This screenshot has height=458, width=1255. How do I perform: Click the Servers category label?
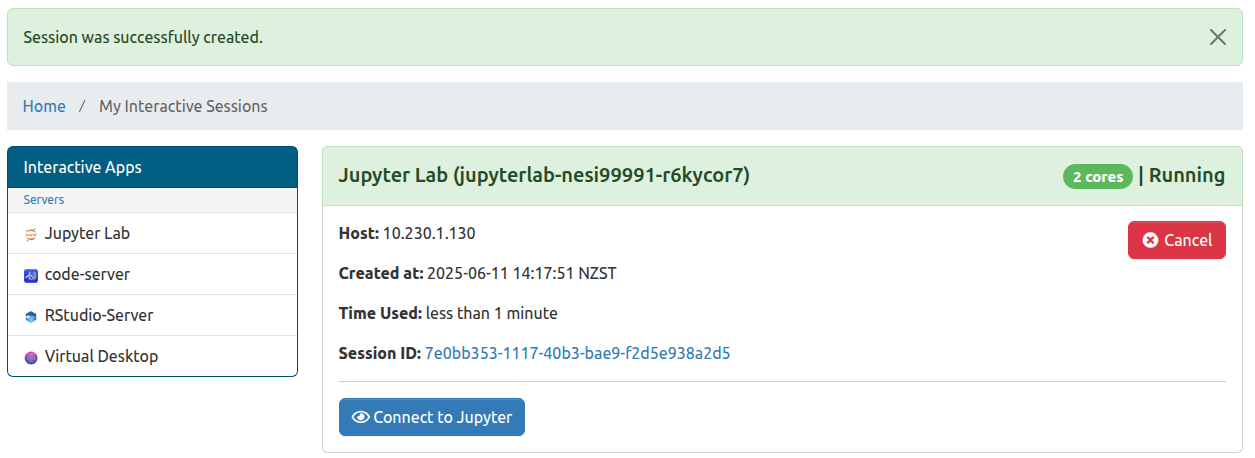(44, 200)
